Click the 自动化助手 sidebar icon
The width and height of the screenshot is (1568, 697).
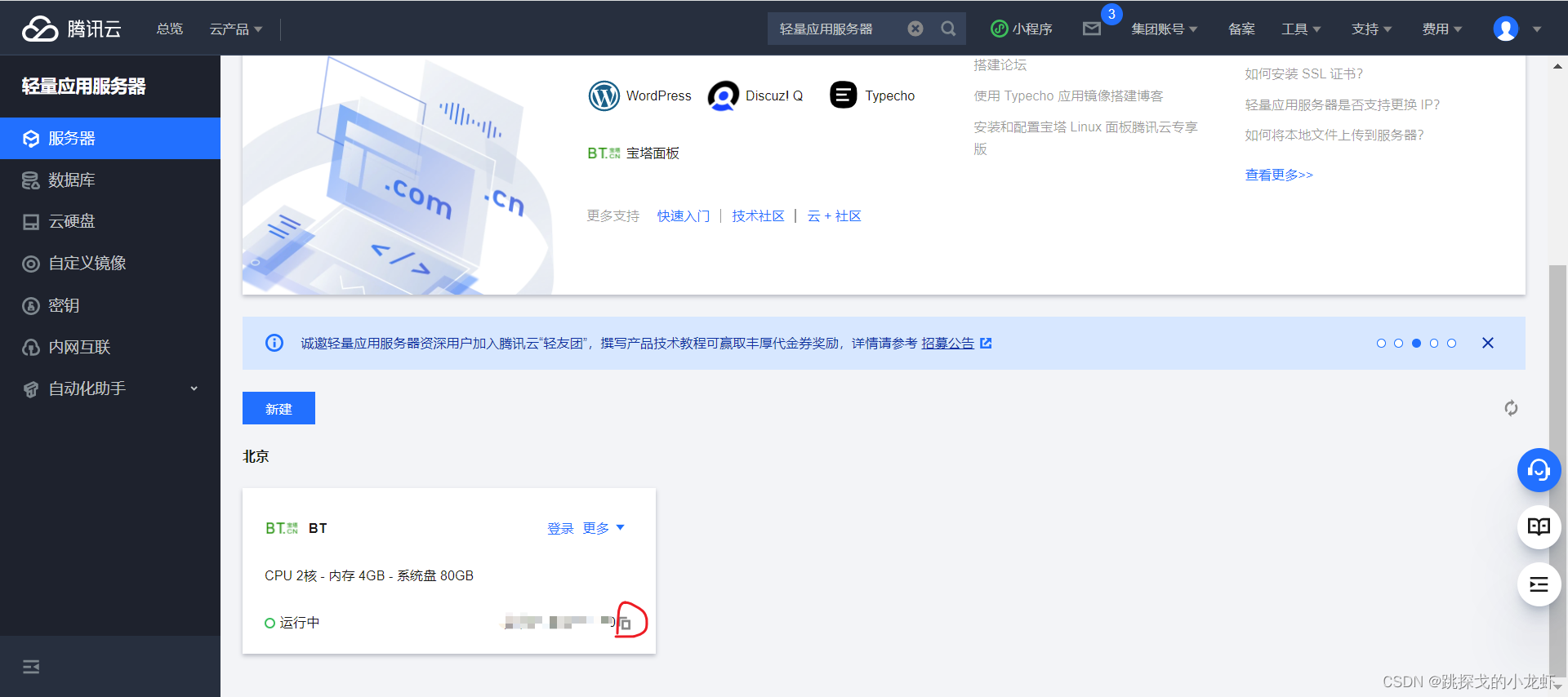point(31,389)
